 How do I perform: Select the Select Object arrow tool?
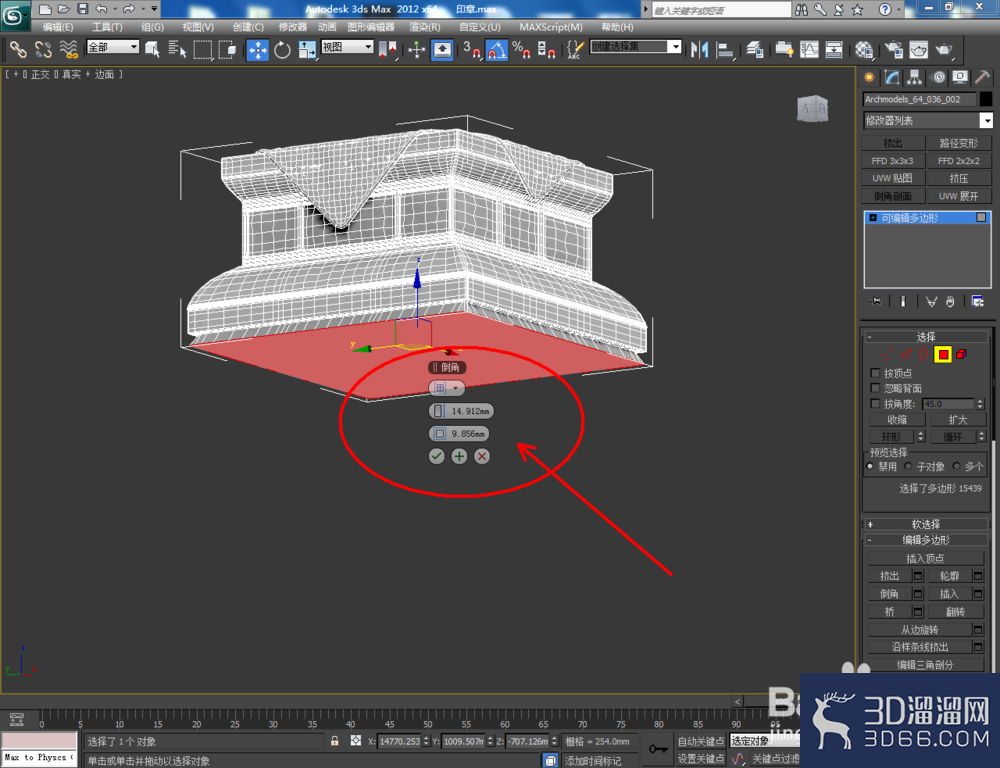pyautogui.click(x=152, y=50)
